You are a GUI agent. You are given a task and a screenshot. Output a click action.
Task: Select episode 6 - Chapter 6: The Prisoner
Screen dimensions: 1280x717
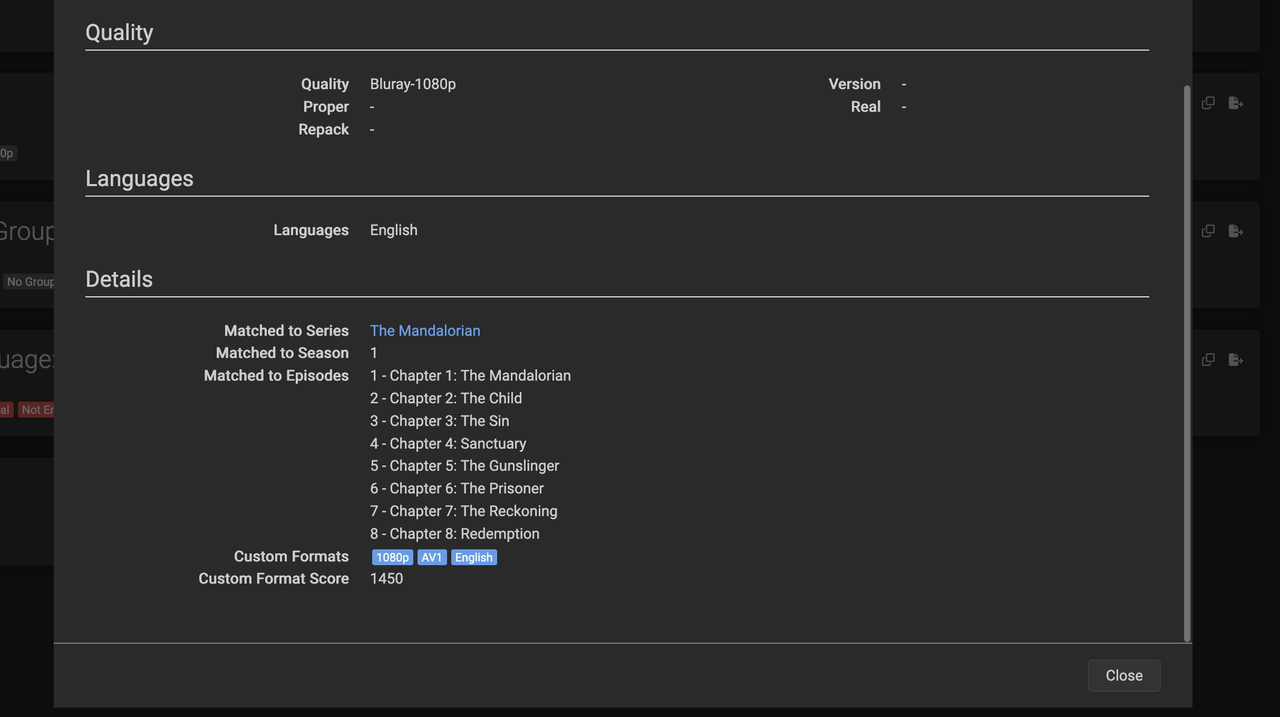457,488
